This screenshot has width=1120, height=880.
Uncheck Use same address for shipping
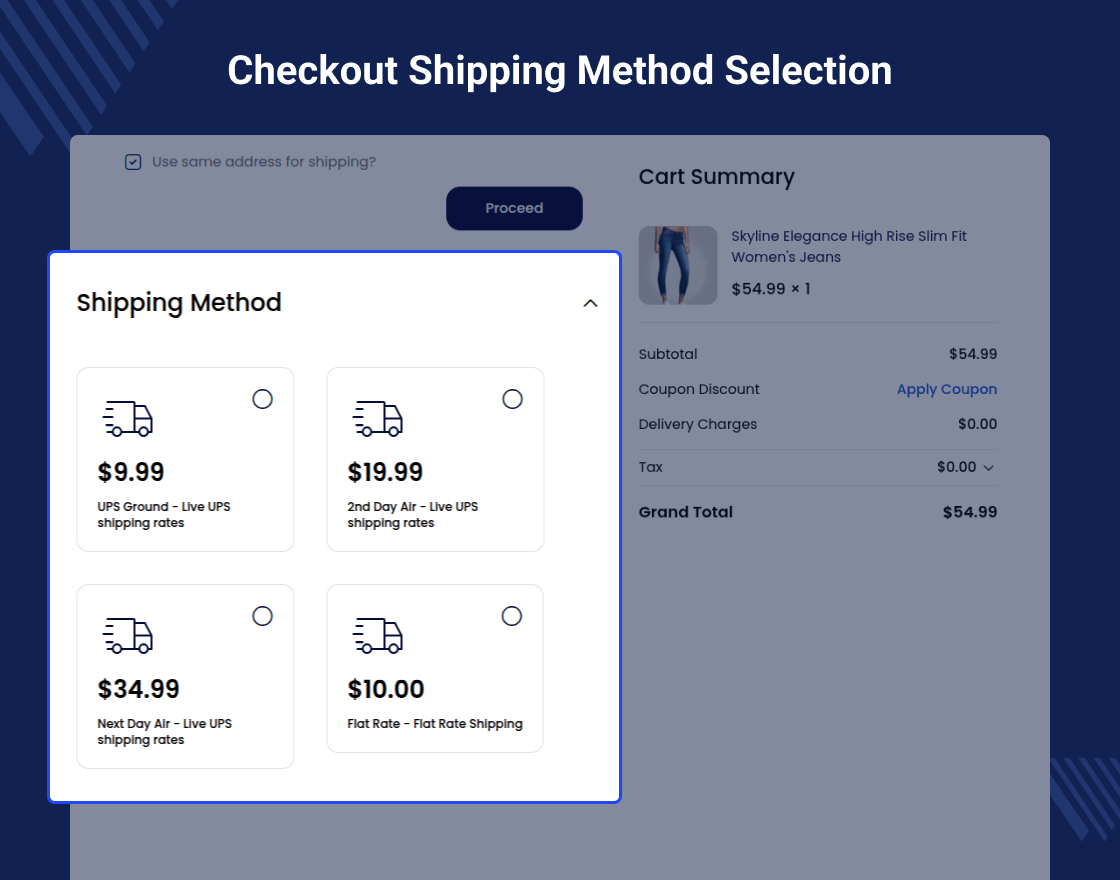coord(133,162)
